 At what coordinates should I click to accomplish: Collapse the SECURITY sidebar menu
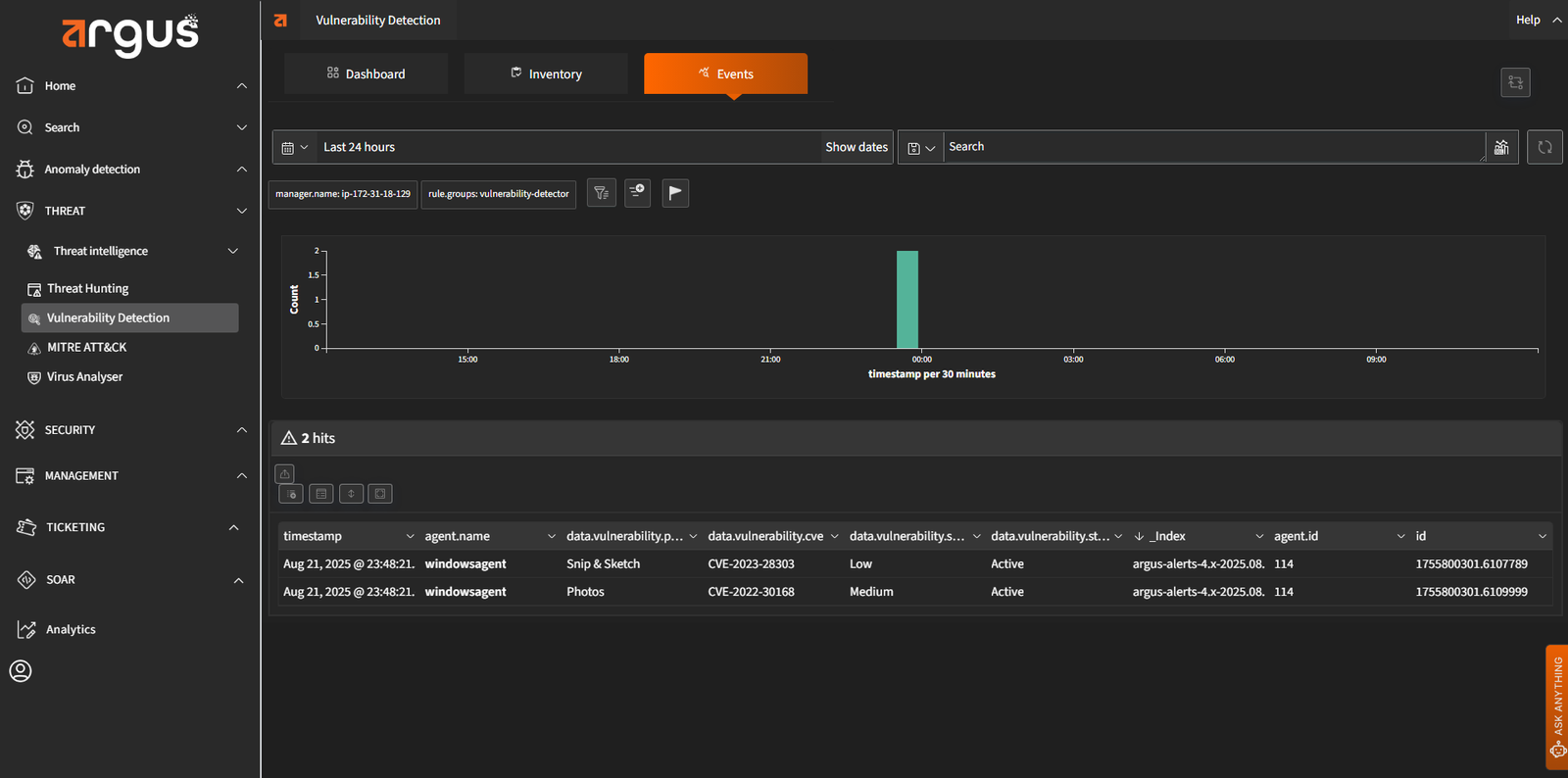point(241,430)
